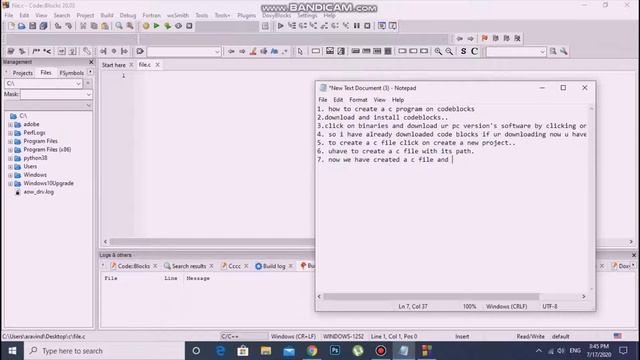The image size is (640, 360).
Task: Click Notepad horizontal scrollbar thumb
Action: pos(431,297)
